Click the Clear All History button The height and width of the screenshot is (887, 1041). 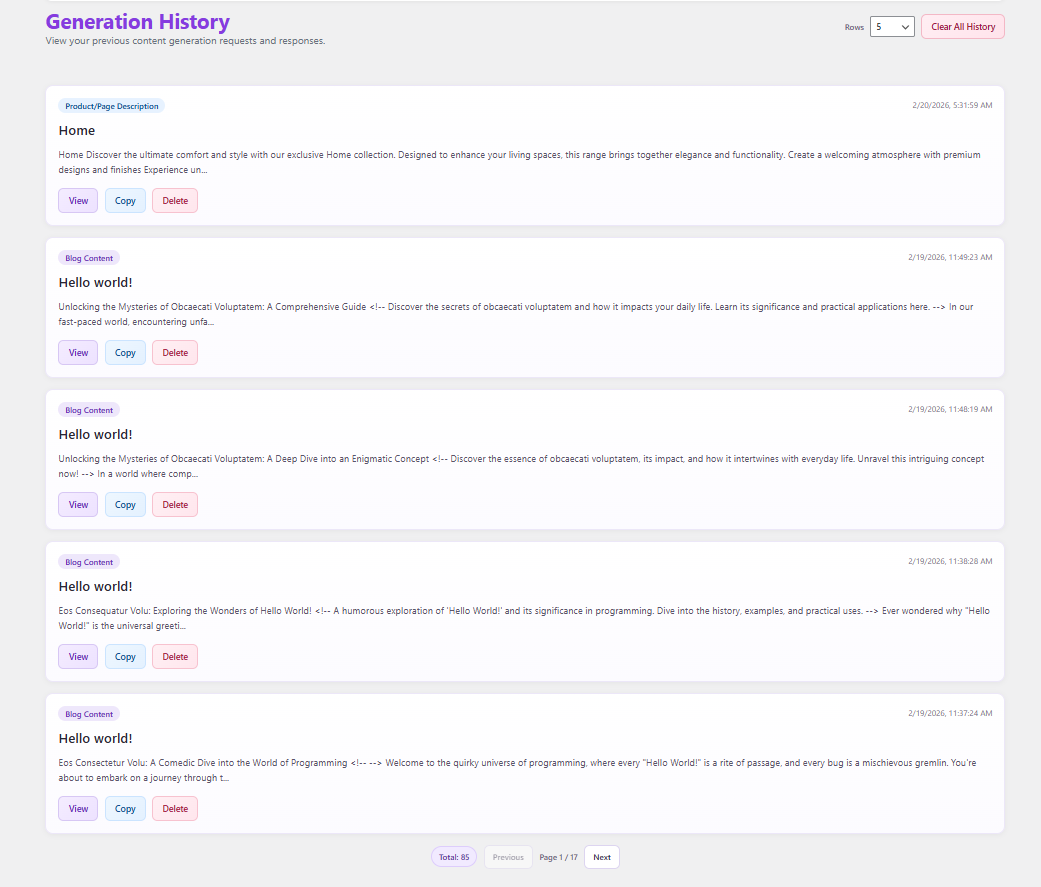[x=962, y=27]
